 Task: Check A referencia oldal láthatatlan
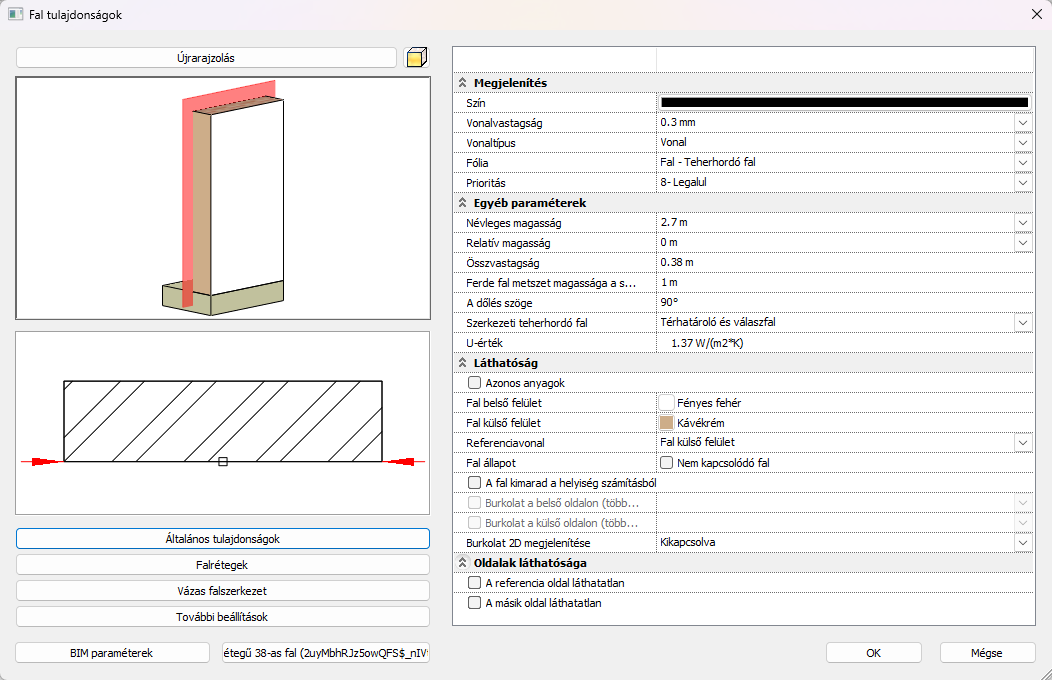pos(474,583)
